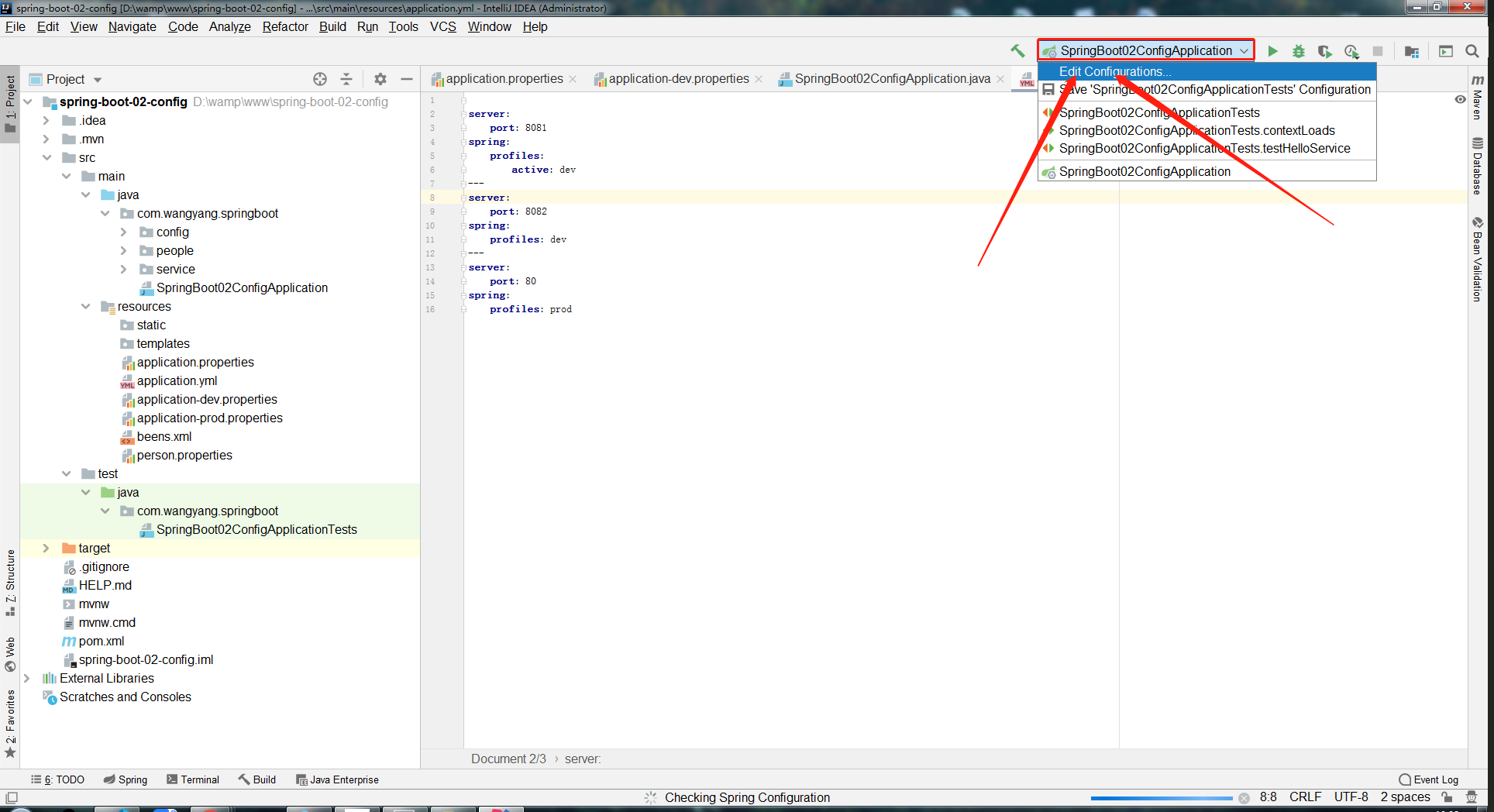Click the Run Anything toolbar icon
The height and width of the screenshot is (812, 1494).
tap(1446, 51)
